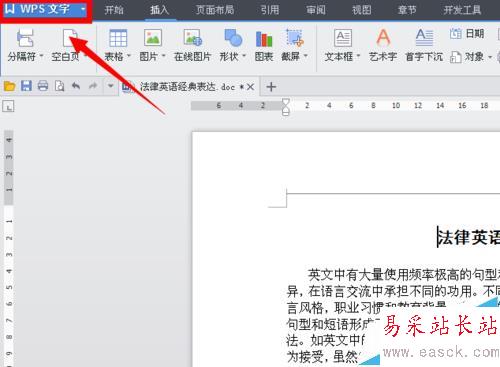Expand the 文本框 dropdown arrow

(358, 56)
